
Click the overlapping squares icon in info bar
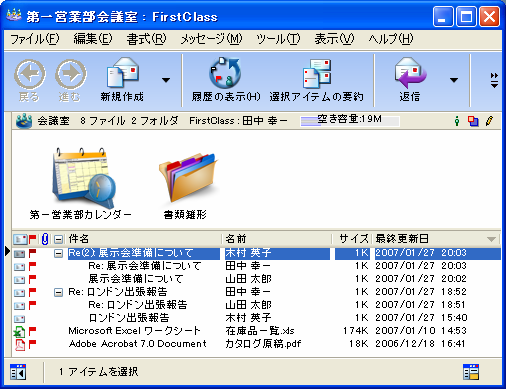[x=473, y=121]
